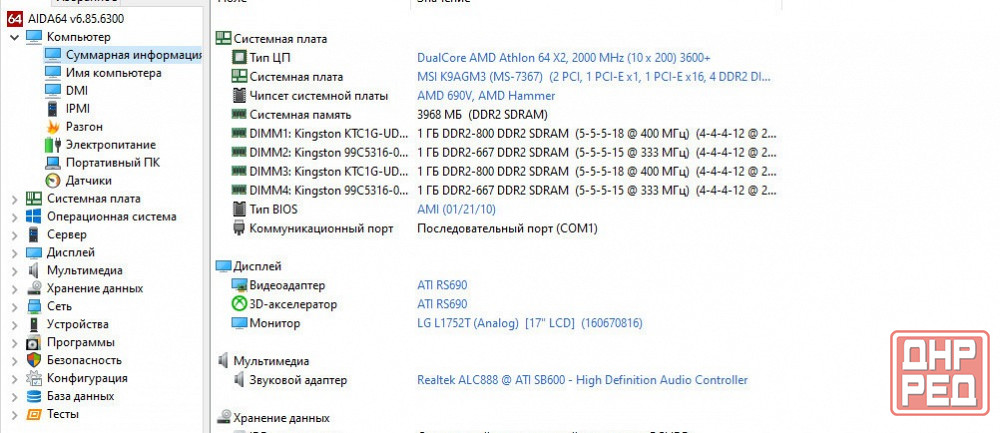
Task: Click the Чипсет системной платы icon
Action: click(239, 96)
